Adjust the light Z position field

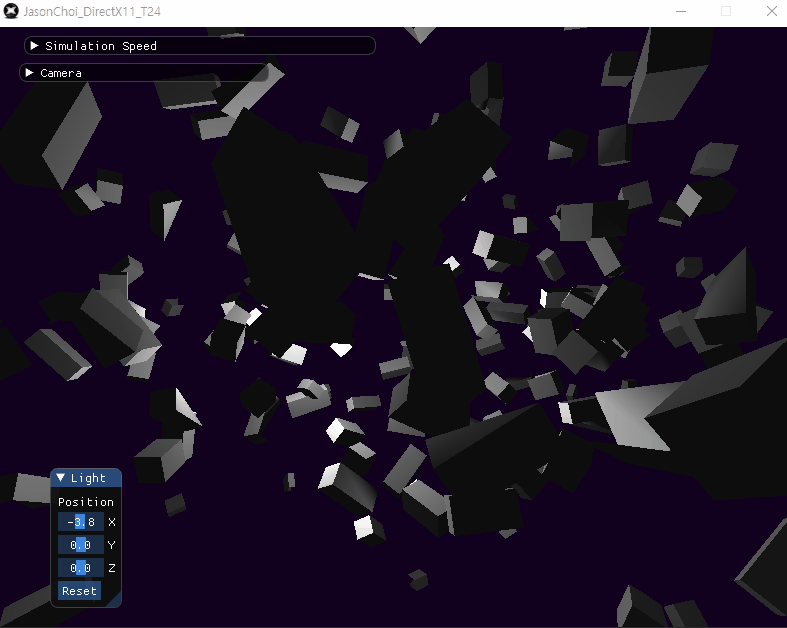point(81,568)
